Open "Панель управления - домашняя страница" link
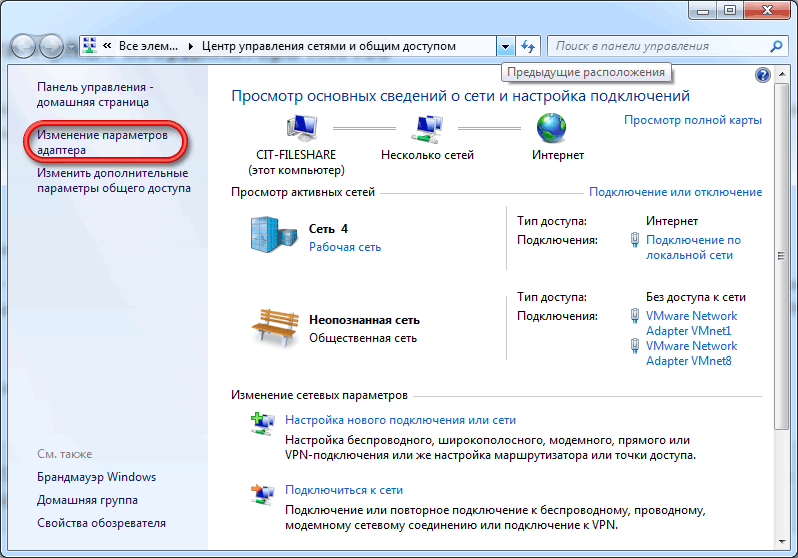The width and height of the screenshot is (798, 558). [95, 95]
